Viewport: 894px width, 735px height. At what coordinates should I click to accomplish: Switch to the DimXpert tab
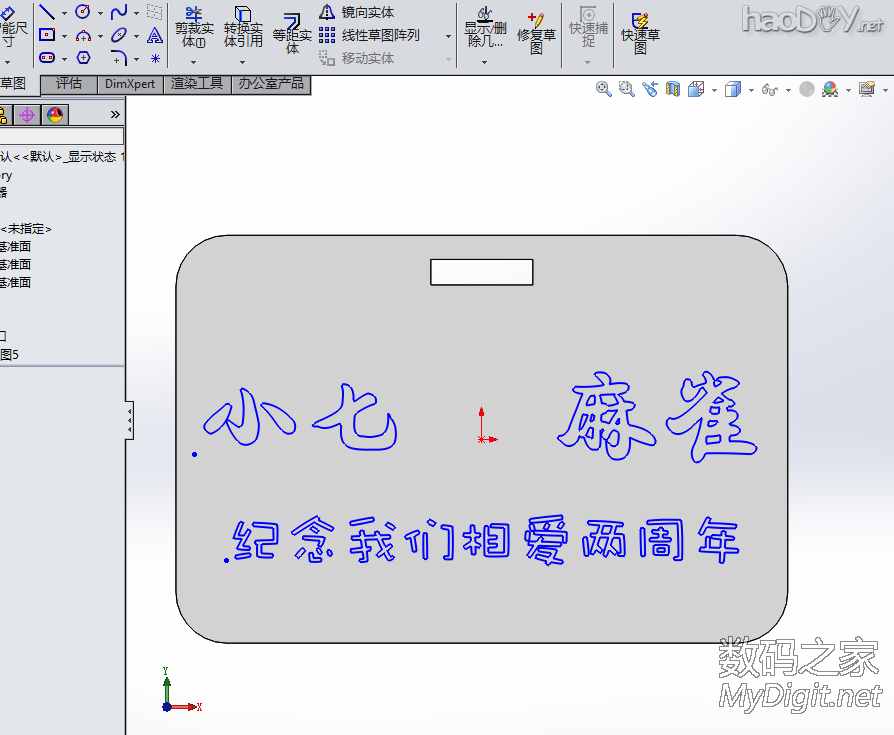130,84
